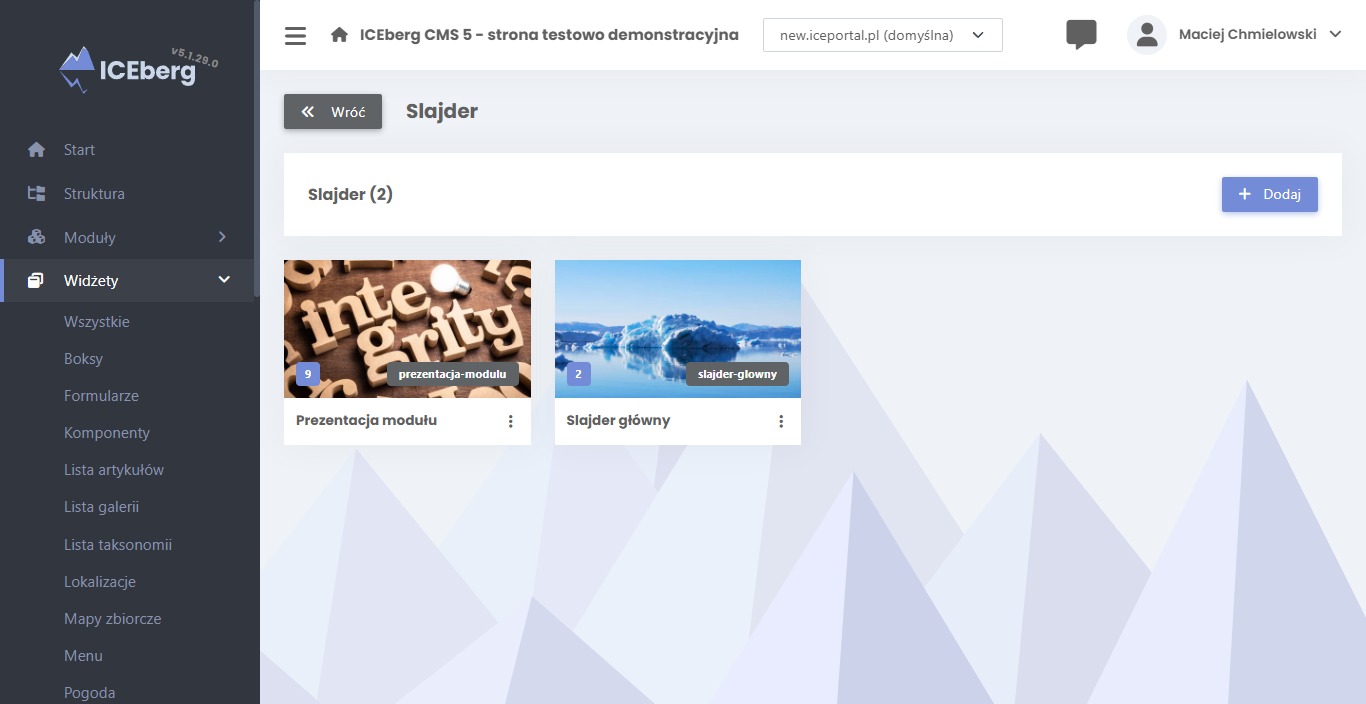
Task: Click the Start house icon in the sidebar
Action: pos(37,150)
